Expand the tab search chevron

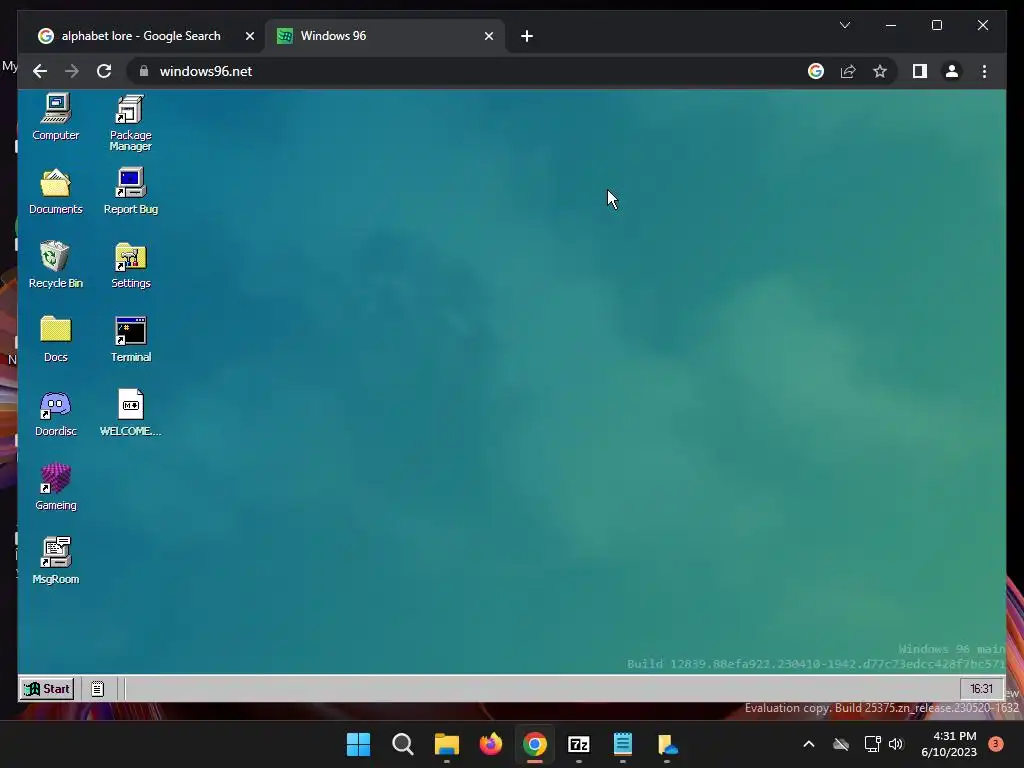pyautogui.click(x=844, y=25)
